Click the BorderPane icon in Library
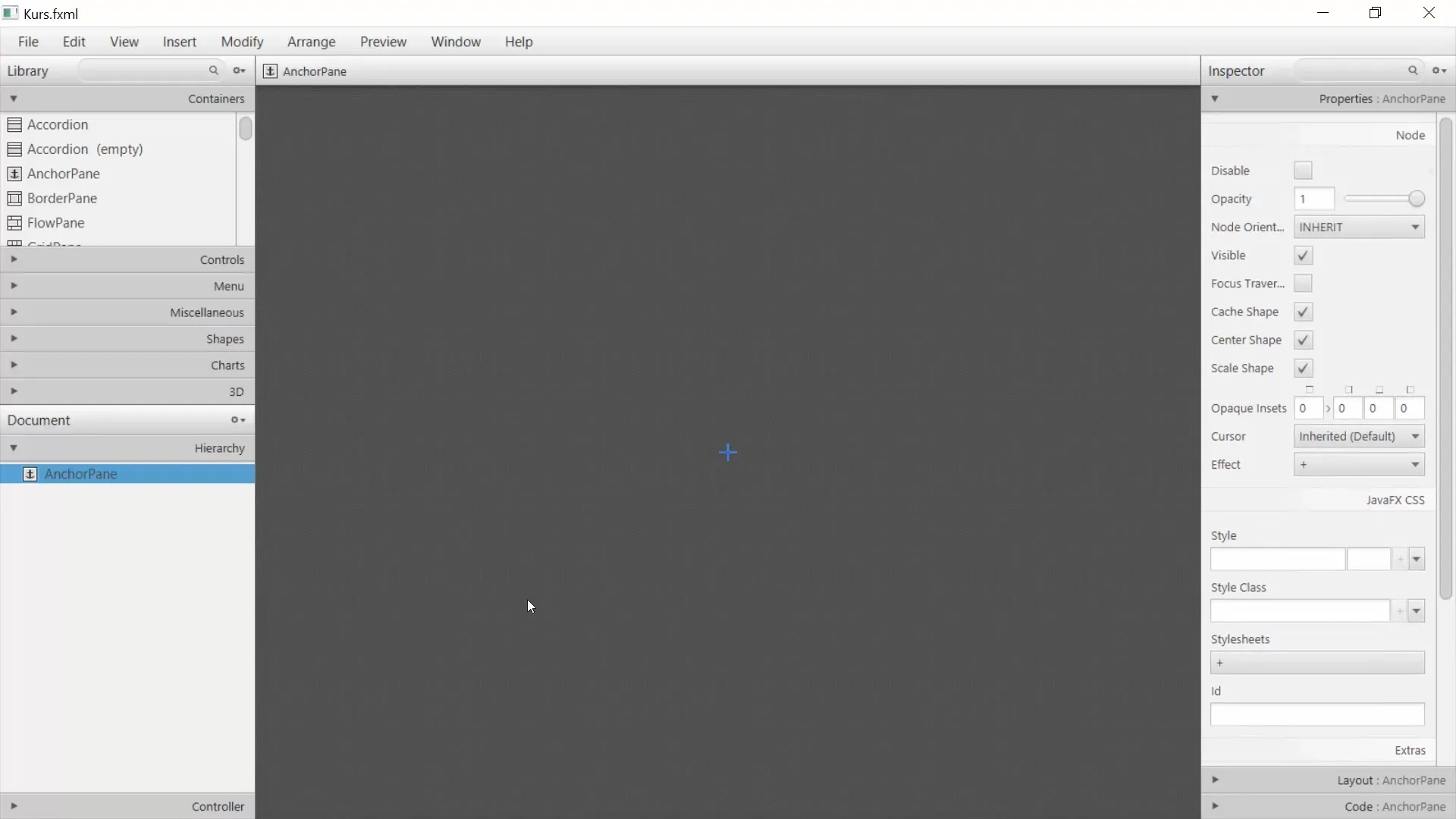This screenshot has width=1456, height=819. pyautogui.click(x=14, y=199)
